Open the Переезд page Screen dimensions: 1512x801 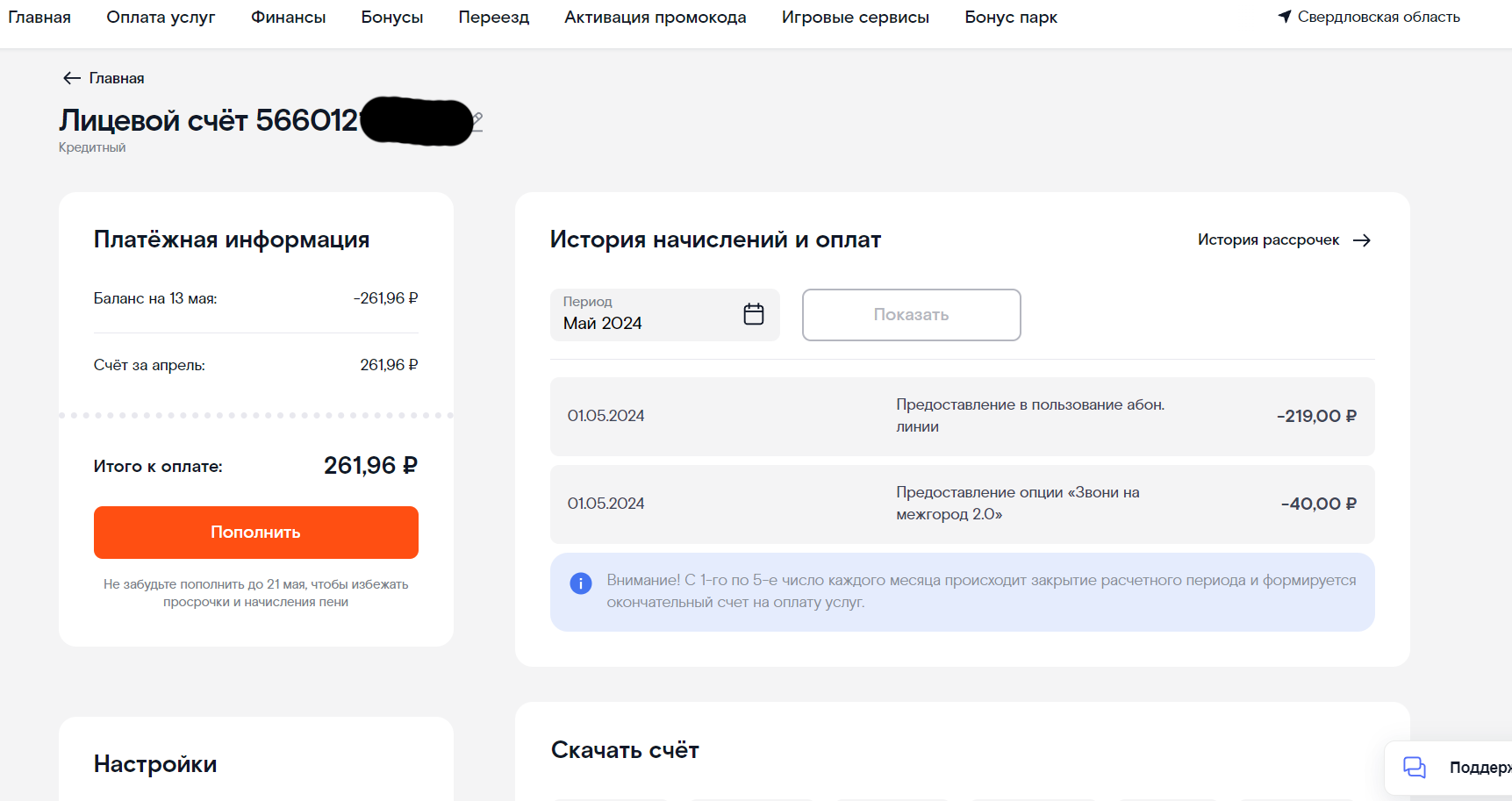493,17
